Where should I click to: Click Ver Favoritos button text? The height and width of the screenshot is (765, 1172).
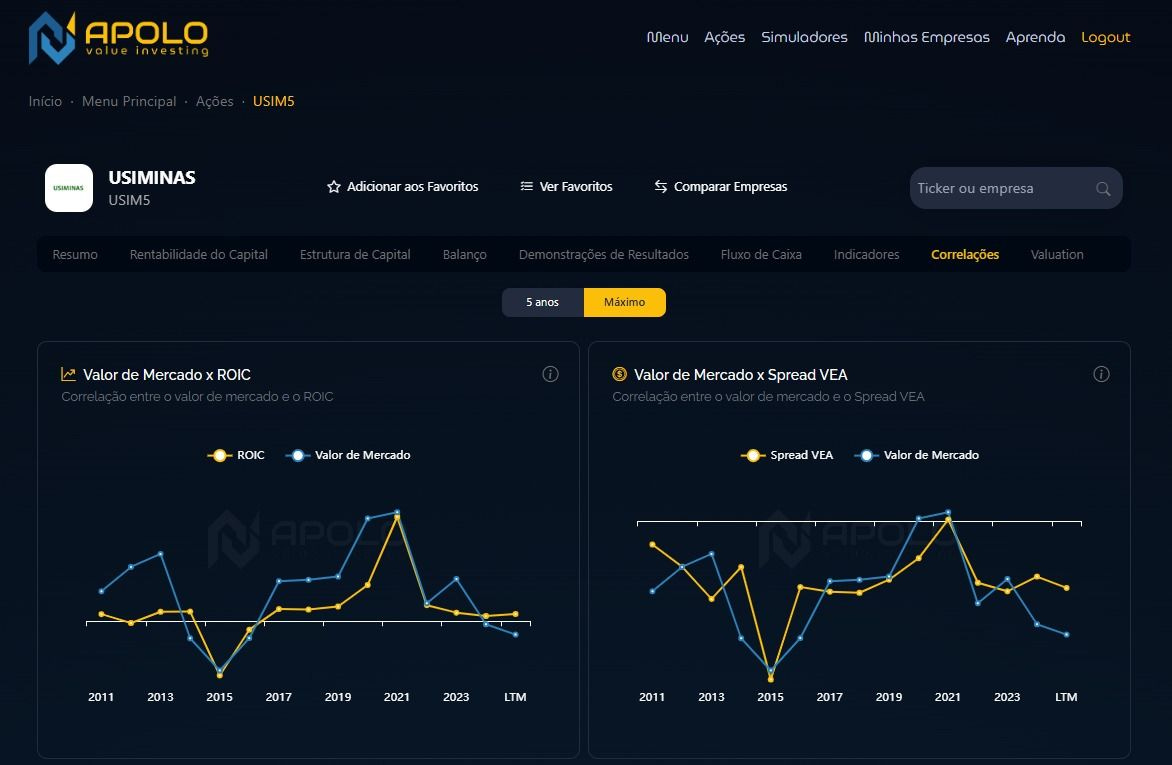point(576,187)
